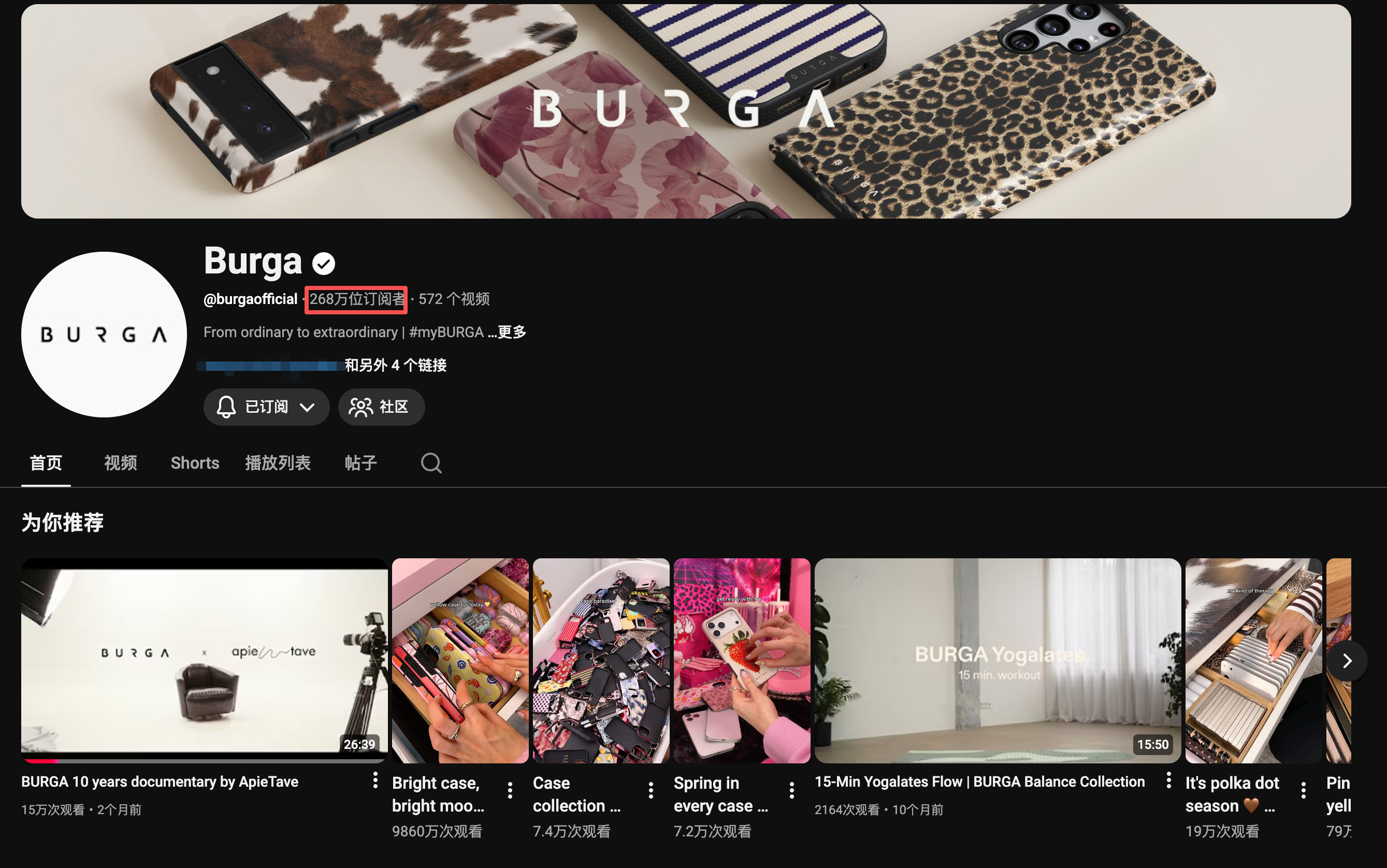Open more options for BURGA 10 years documentary
The width and height of the screenshot is (1387, 868).
click(x=375, y=779)
